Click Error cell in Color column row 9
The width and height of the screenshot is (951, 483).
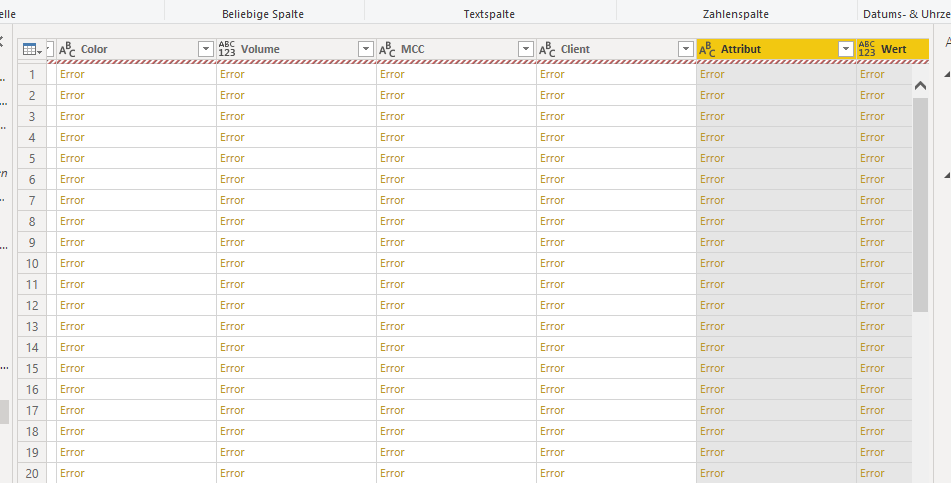tap(136, 242)
